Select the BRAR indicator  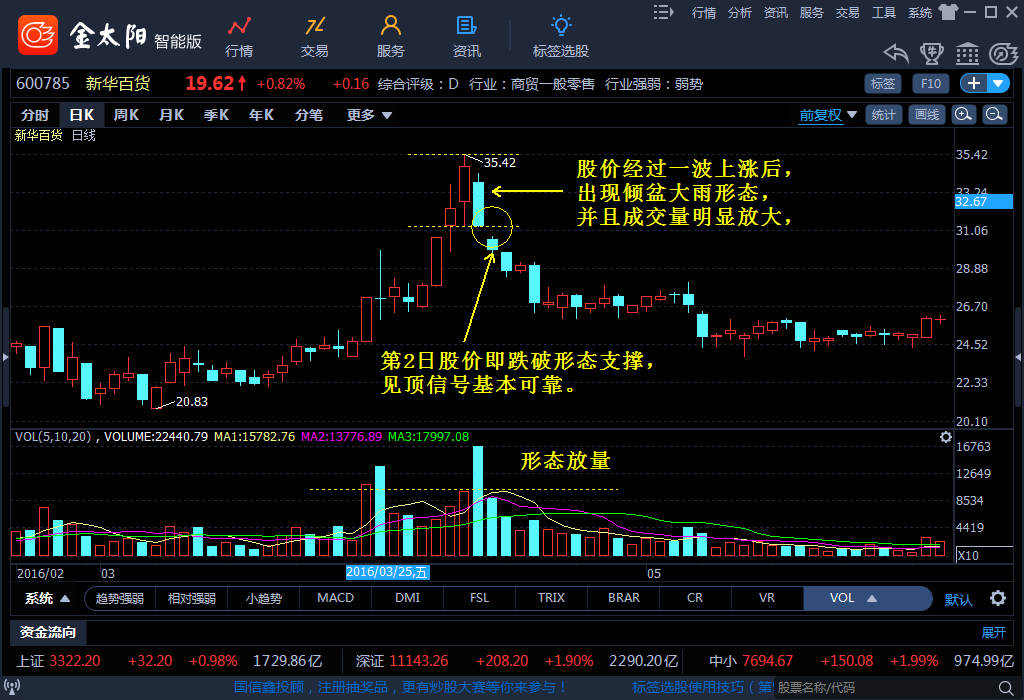(x=624, y=598)
